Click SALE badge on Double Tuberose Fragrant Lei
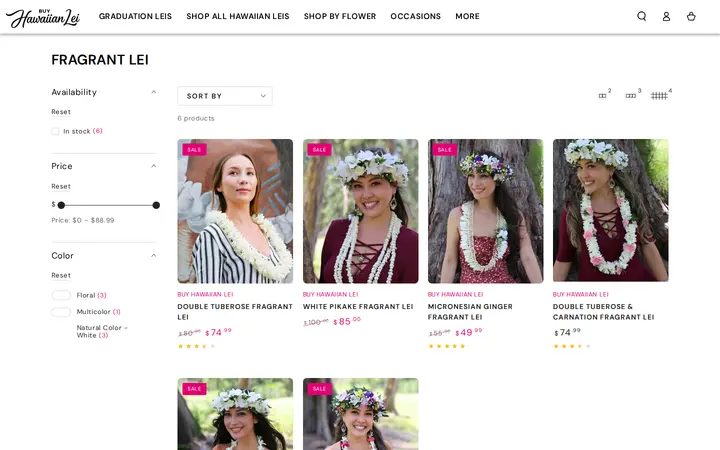The width and height of the screenshot is (720, 450). [194, 149]
